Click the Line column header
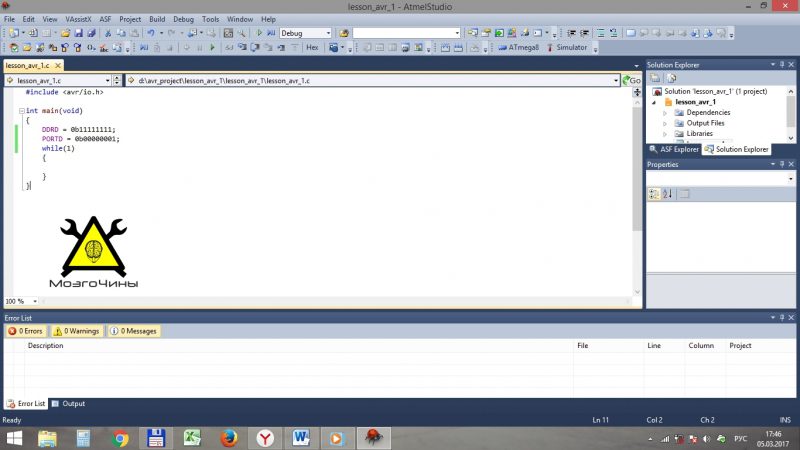The image size is (800, 450). pyautogui.click(x=654, y=345)
